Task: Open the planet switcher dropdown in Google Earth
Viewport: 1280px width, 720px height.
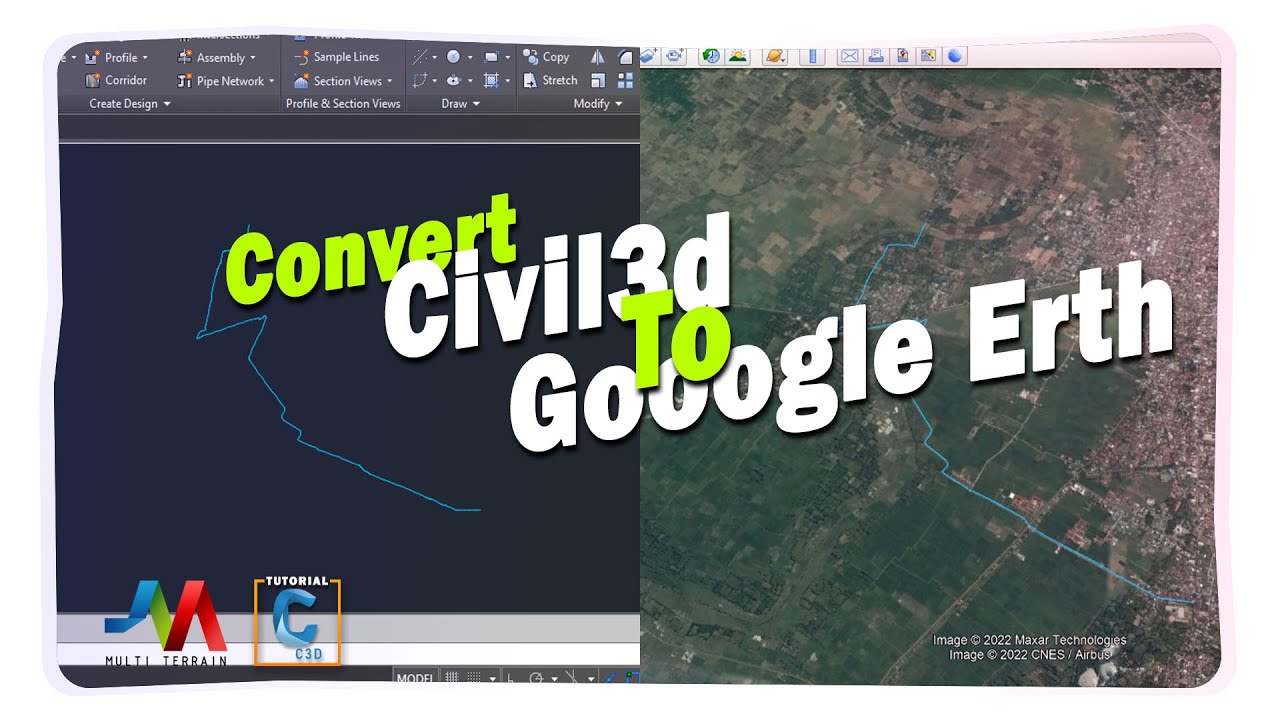Action: 775,56
